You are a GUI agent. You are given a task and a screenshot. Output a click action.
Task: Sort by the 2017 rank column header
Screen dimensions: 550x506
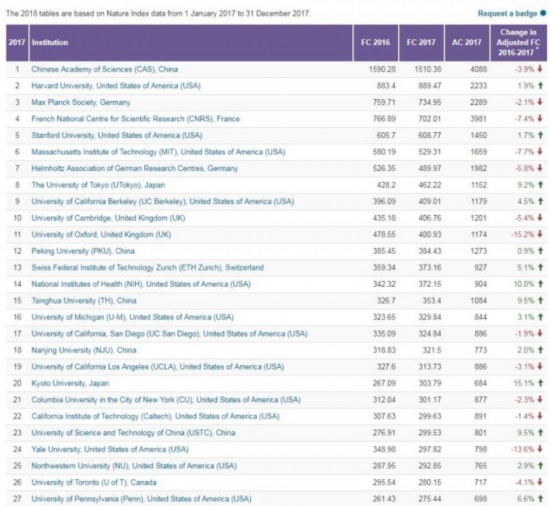[16, 42]
